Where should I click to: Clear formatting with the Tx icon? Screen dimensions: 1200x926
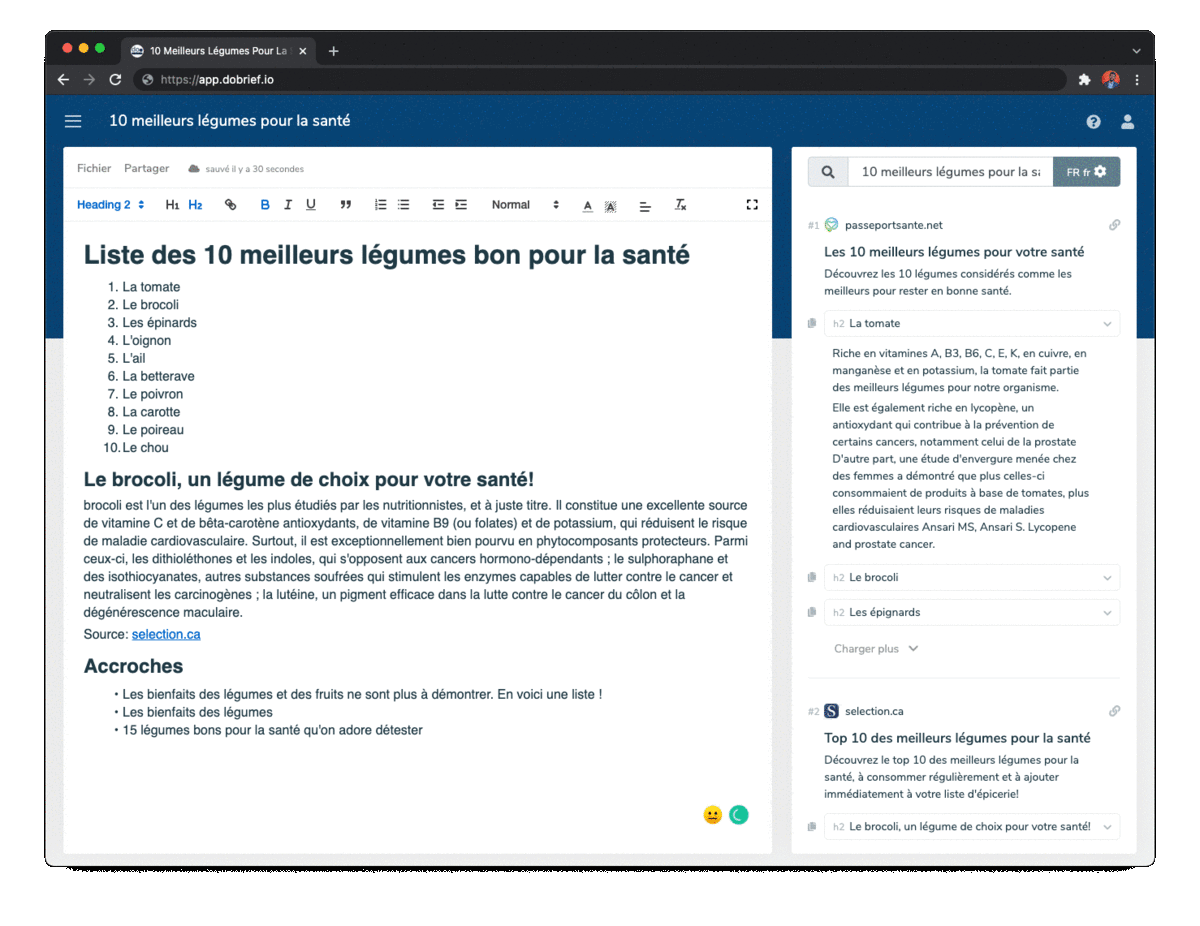(x=680, y=205)
